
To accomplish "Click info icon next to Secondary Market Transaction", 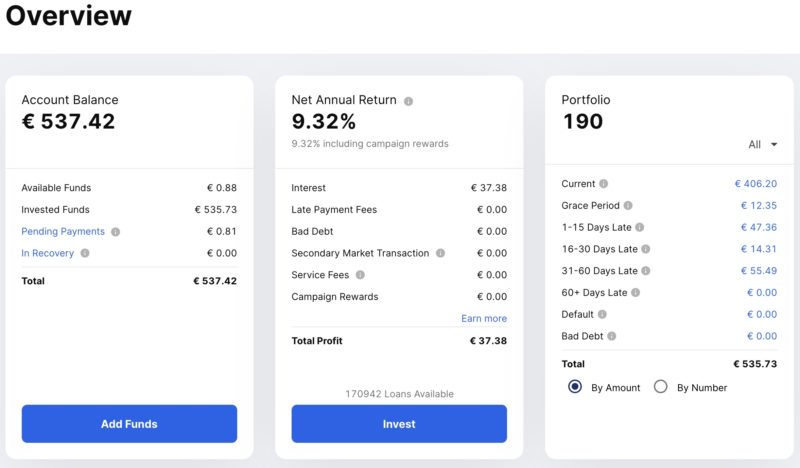I will coord(440,254).
